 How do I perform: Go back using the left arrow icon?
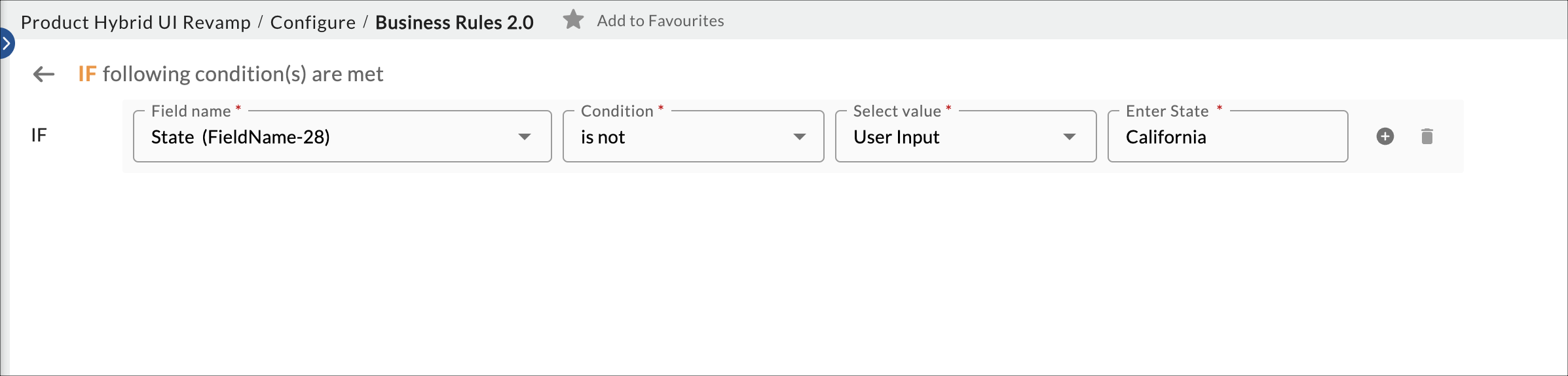[44, 74]
